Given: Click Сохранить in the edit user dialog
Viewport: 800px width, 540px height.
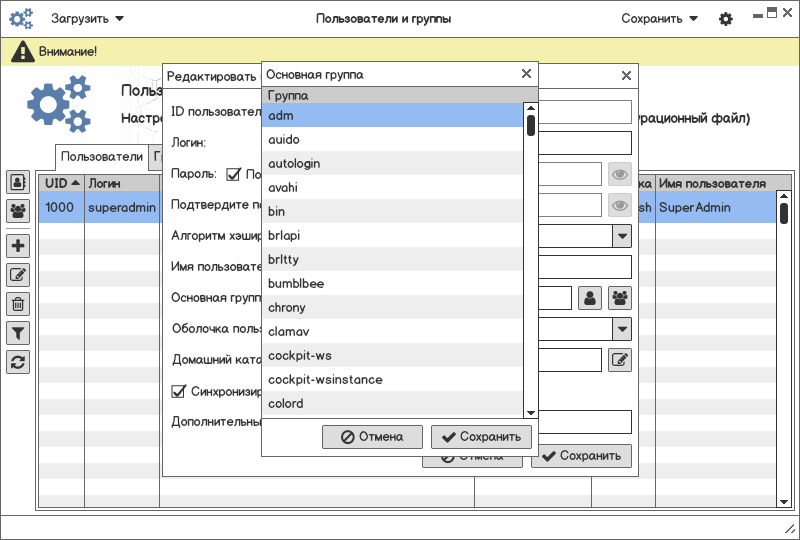Looking at the screenshot, I should [x=582, y=456].
